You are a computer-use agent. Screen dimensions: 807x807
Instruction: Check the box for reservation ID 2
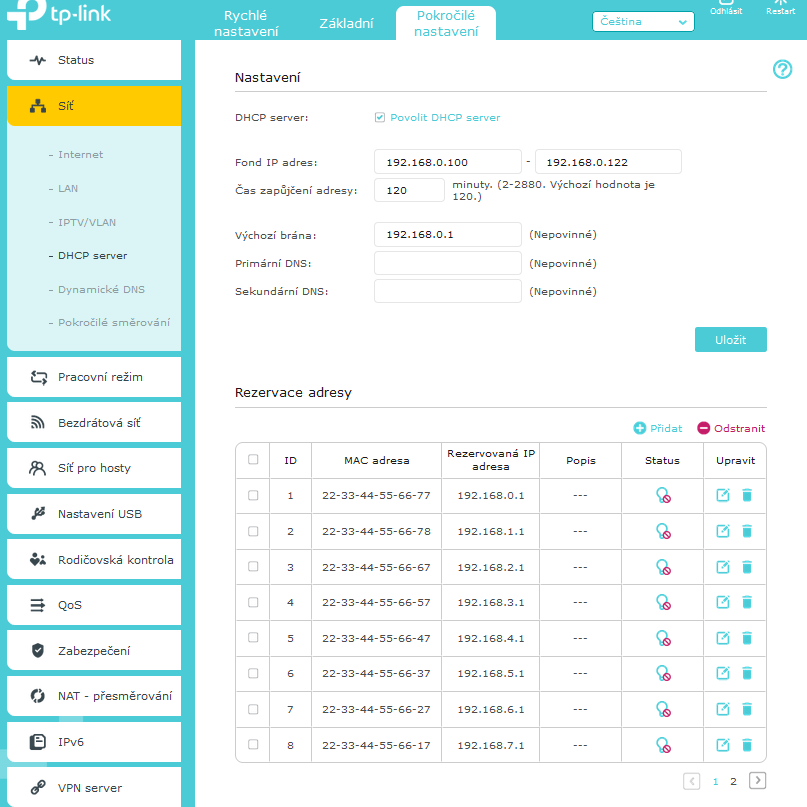(253, 531)
